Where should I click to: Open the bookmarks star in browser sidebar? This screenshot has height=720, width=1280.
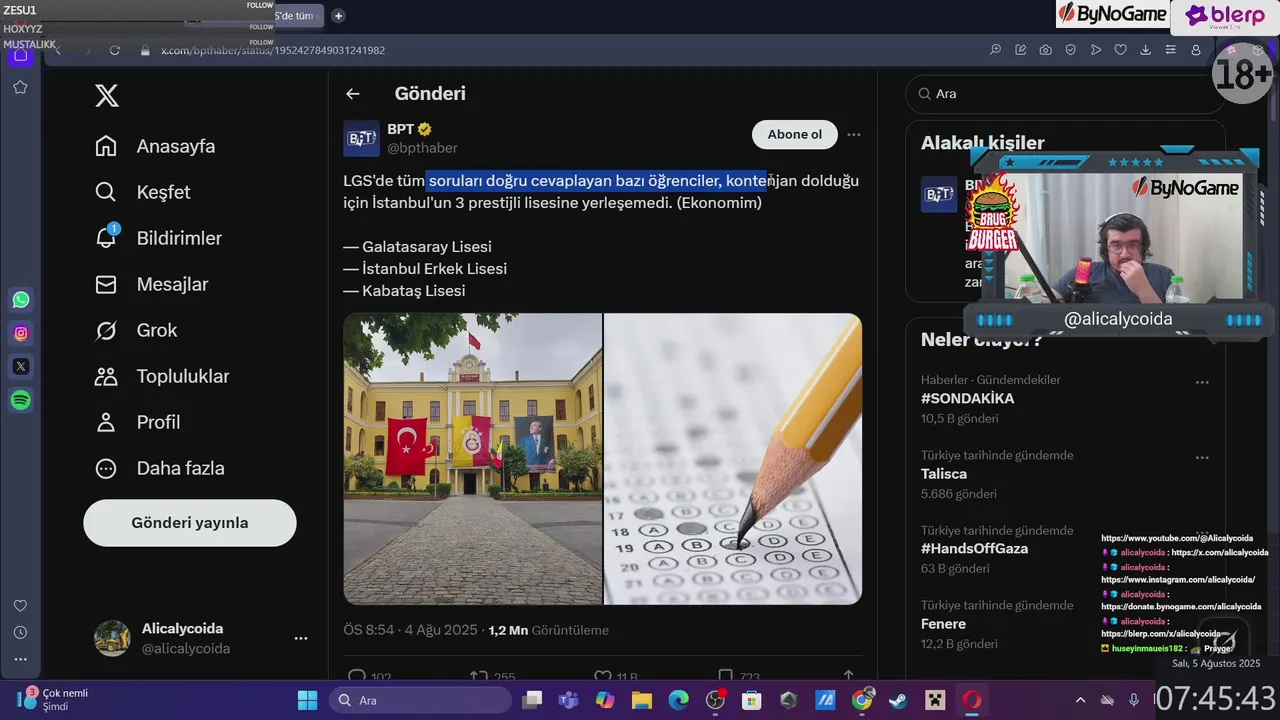20,88
